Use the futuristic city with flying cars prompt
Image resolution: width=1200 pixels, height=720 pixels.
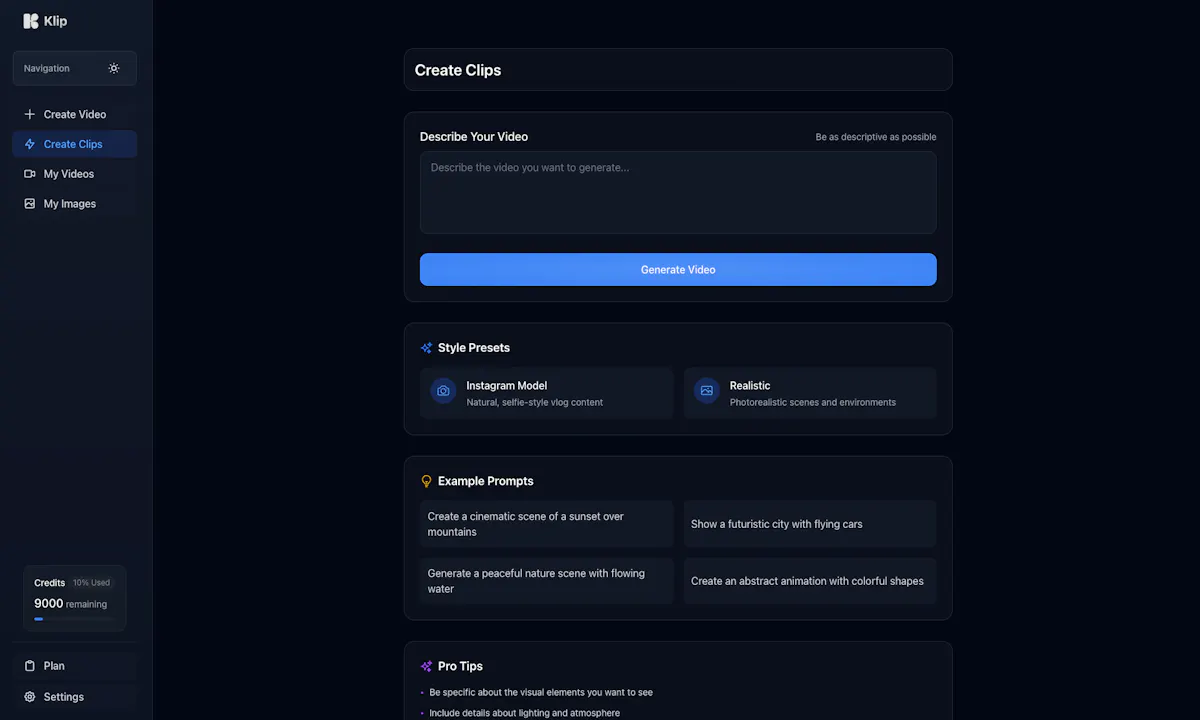pos(810,524)
